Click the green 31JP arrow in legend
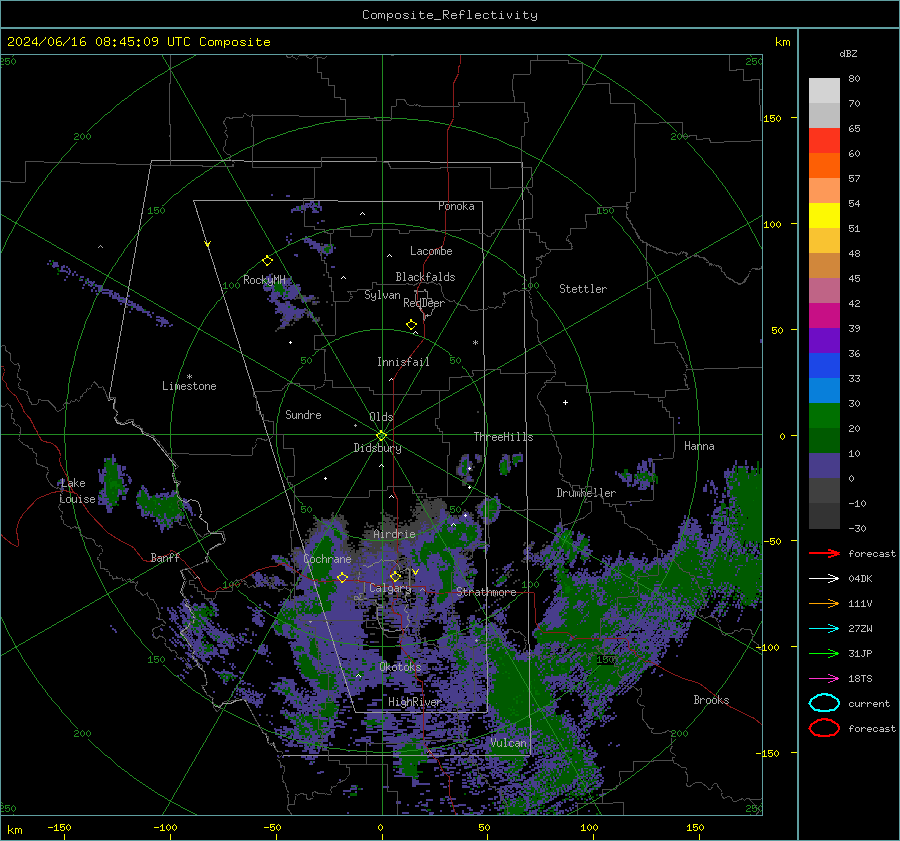900x841 pixels. pos(824,653)
